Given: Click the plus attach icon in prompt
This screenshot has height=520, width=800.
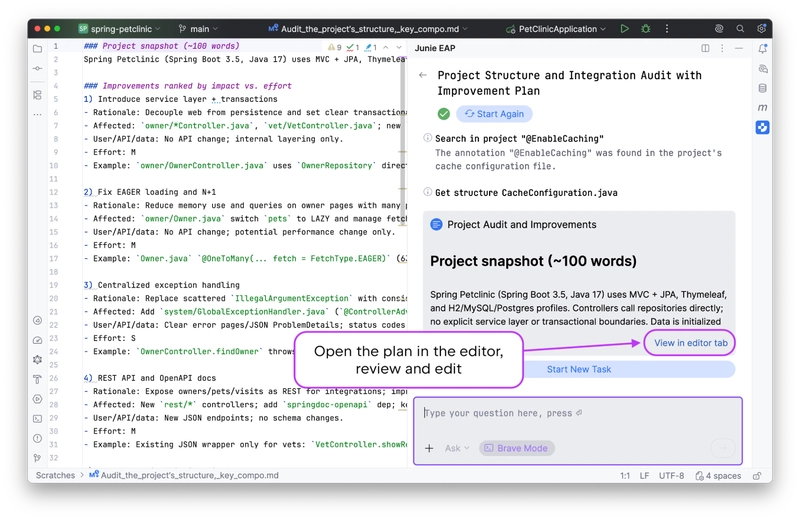Looking at the screenshot, I should click(x=429, y=448).
